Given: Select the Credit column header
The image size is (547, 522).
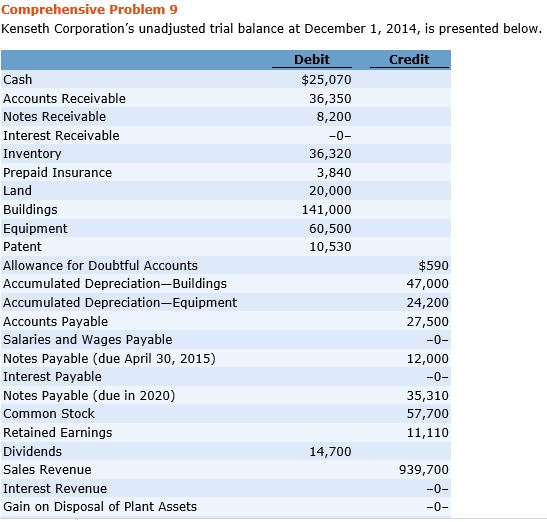Looking at the screenshot, I should (x=409, y=59).
